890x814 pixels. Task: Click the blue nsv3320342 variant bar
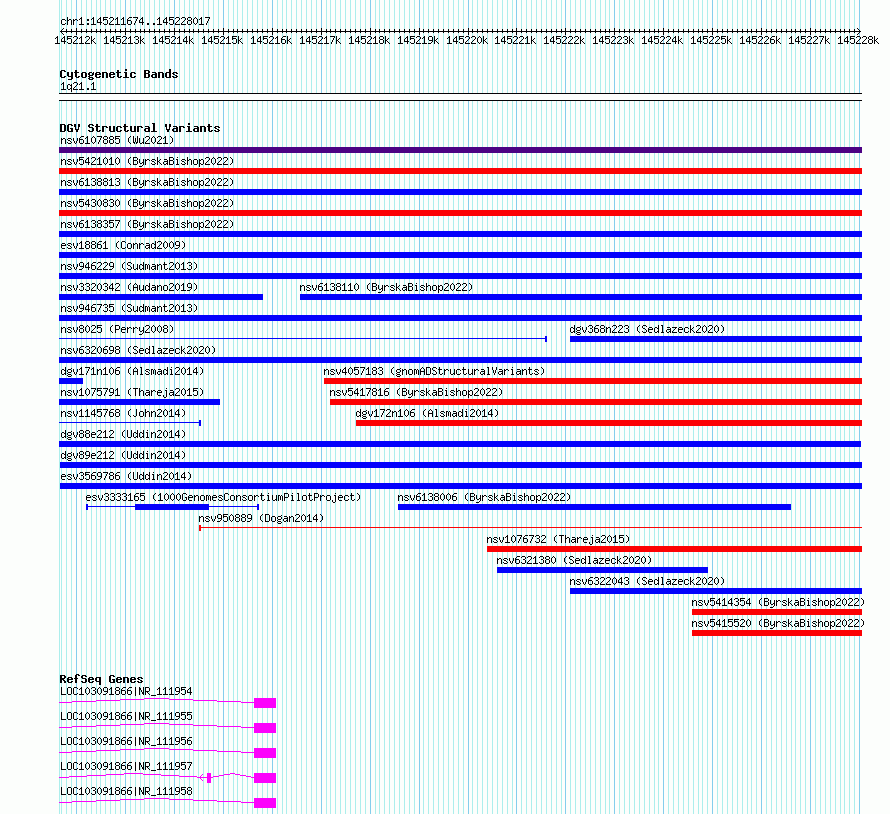coord(161,297)
